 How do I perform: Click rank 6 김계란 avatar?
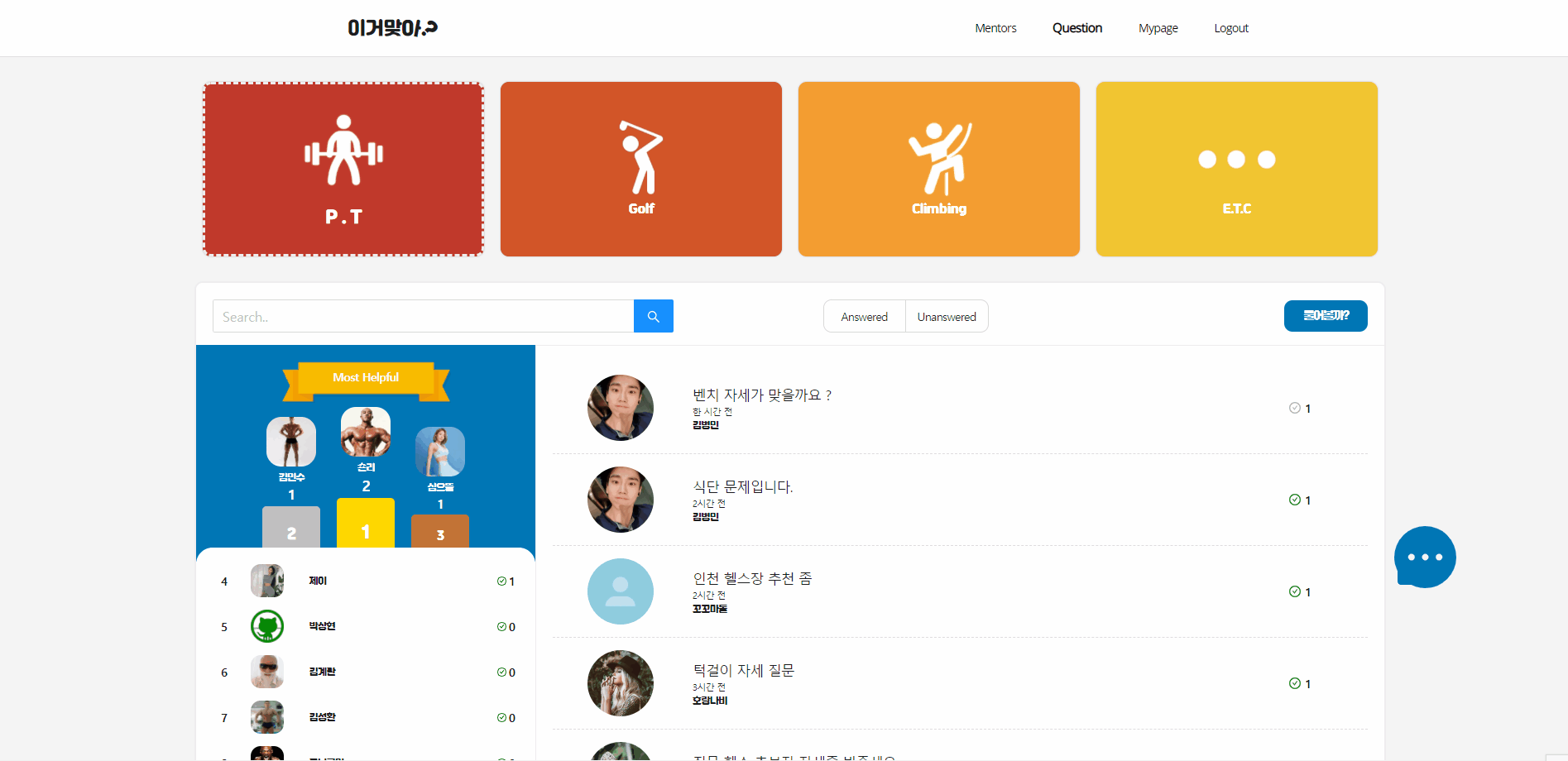[267, 672]
